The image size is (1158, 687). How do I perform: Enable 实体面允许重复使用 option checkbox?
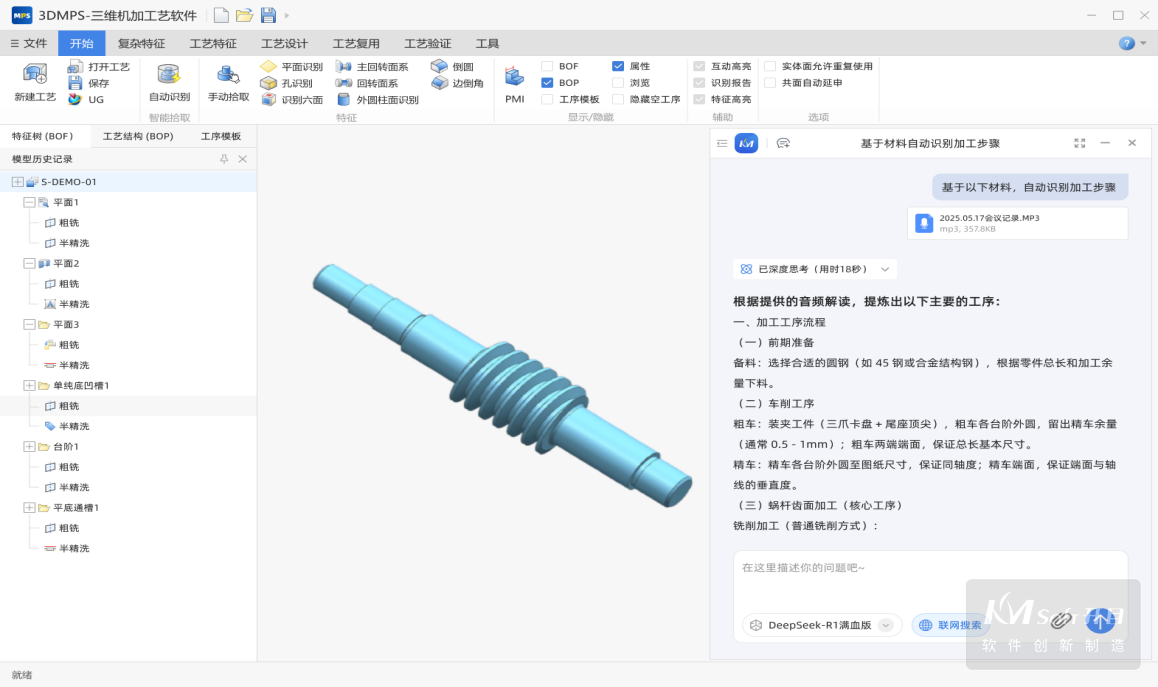770,67
